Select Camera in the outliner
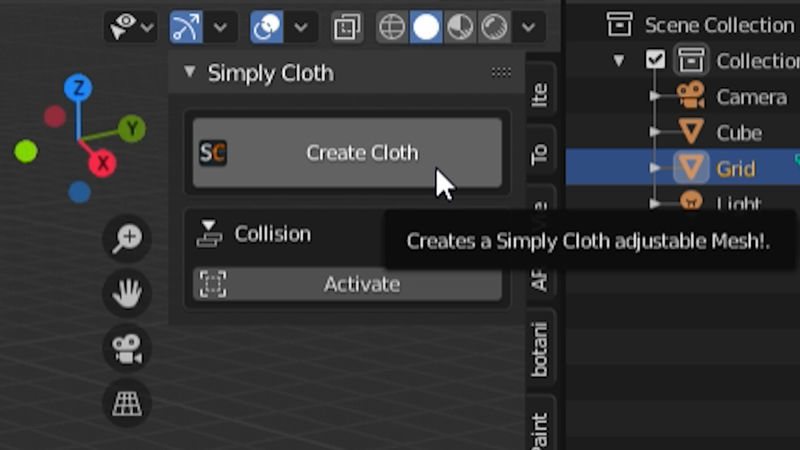 [752, 97]
